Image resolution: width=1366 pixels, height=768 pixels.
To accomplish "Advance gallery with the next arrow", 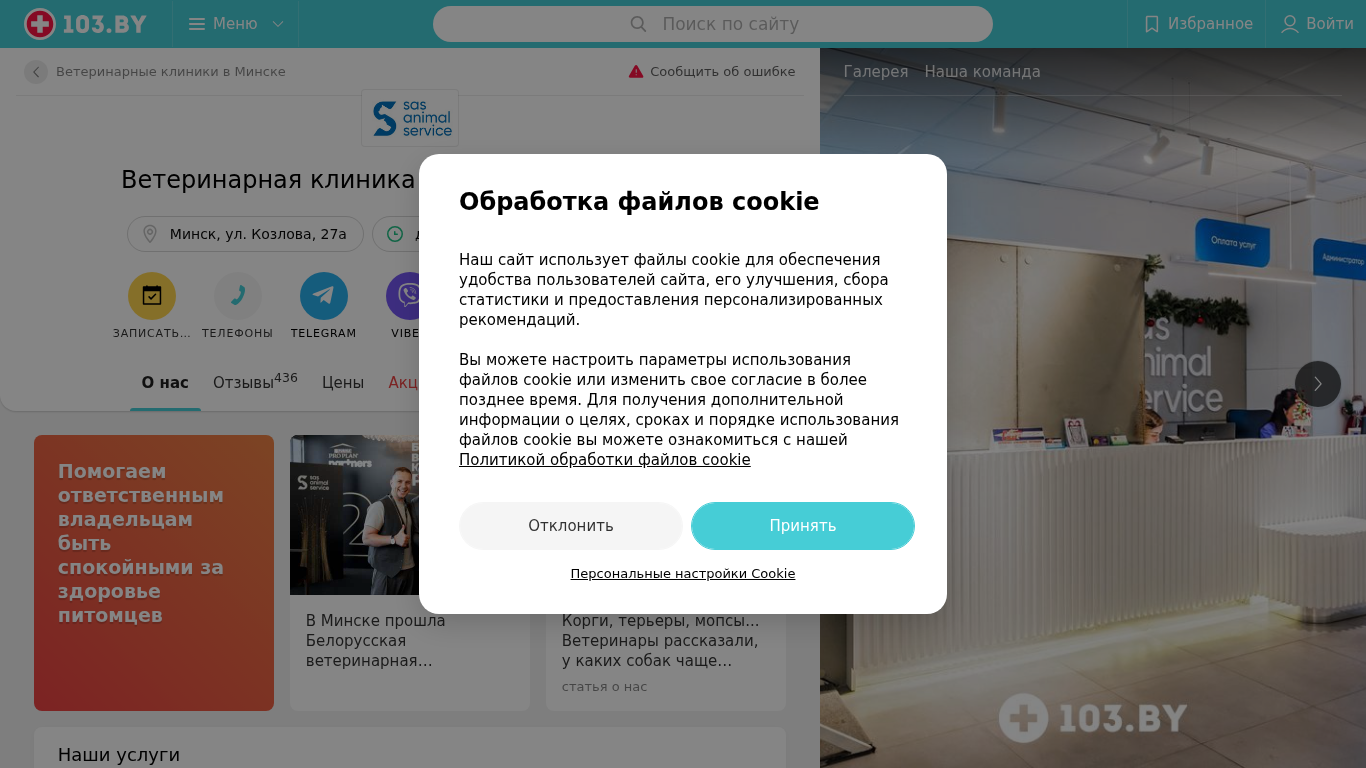I will [x=1318, y=384].
